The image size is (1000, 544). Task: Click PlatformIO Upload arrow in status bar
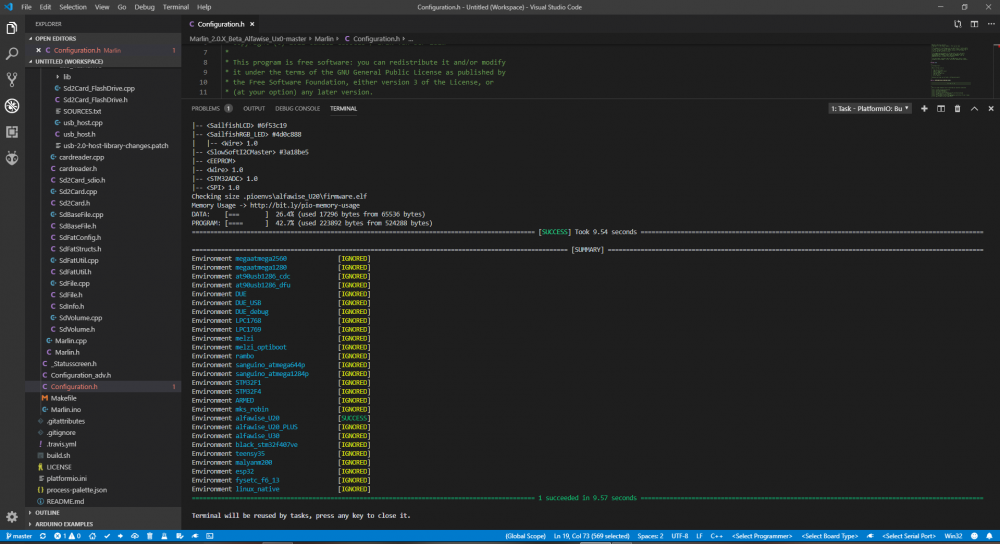(120, 536)
